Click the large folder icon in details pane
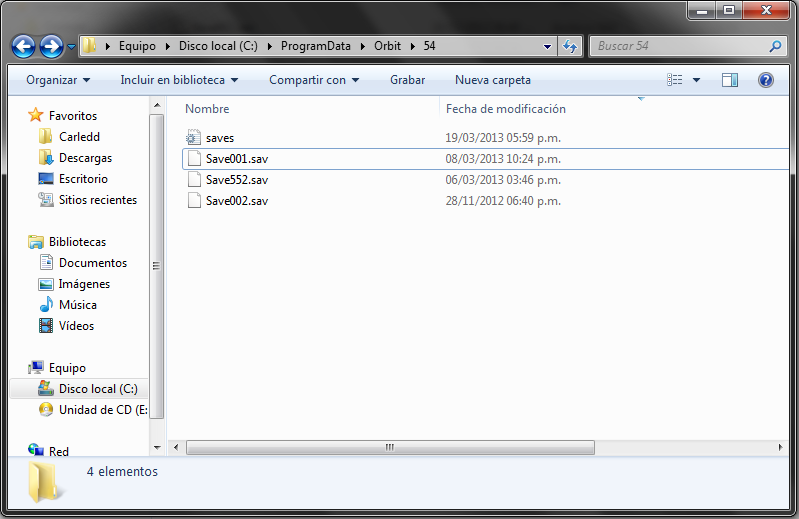799x519 pixels. coord(46,482)
